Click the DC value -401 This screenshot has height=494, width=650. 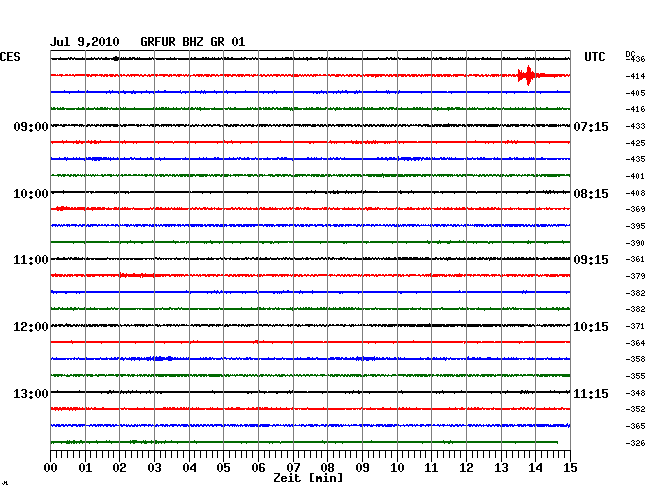pyautogui.click(x=635, y=177)
